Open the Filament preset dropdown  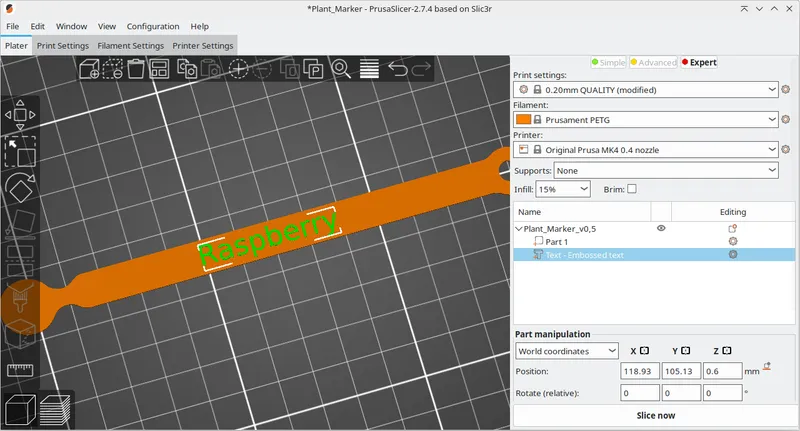646,120
